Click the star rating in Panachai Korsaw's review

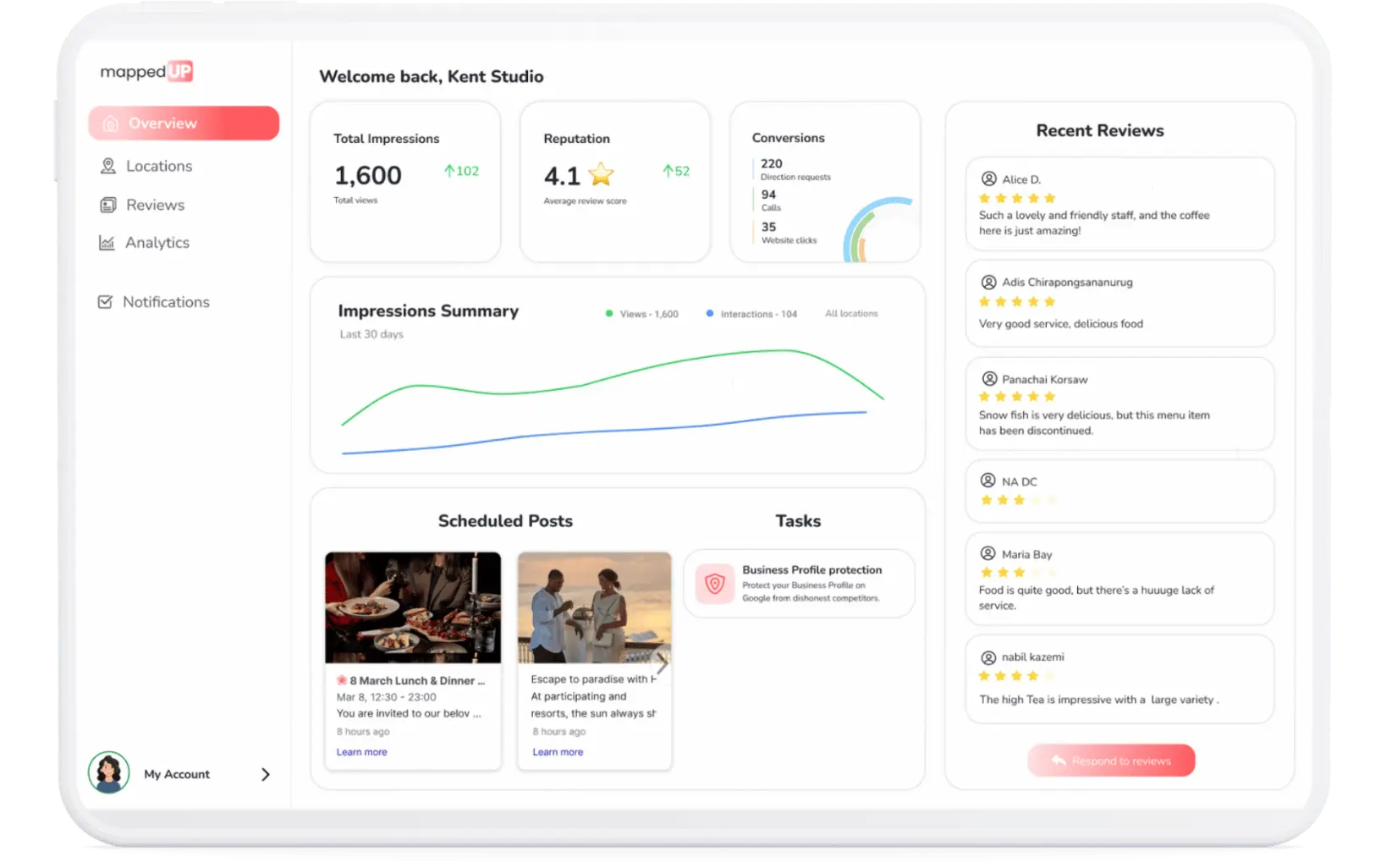pos(1017,397)
